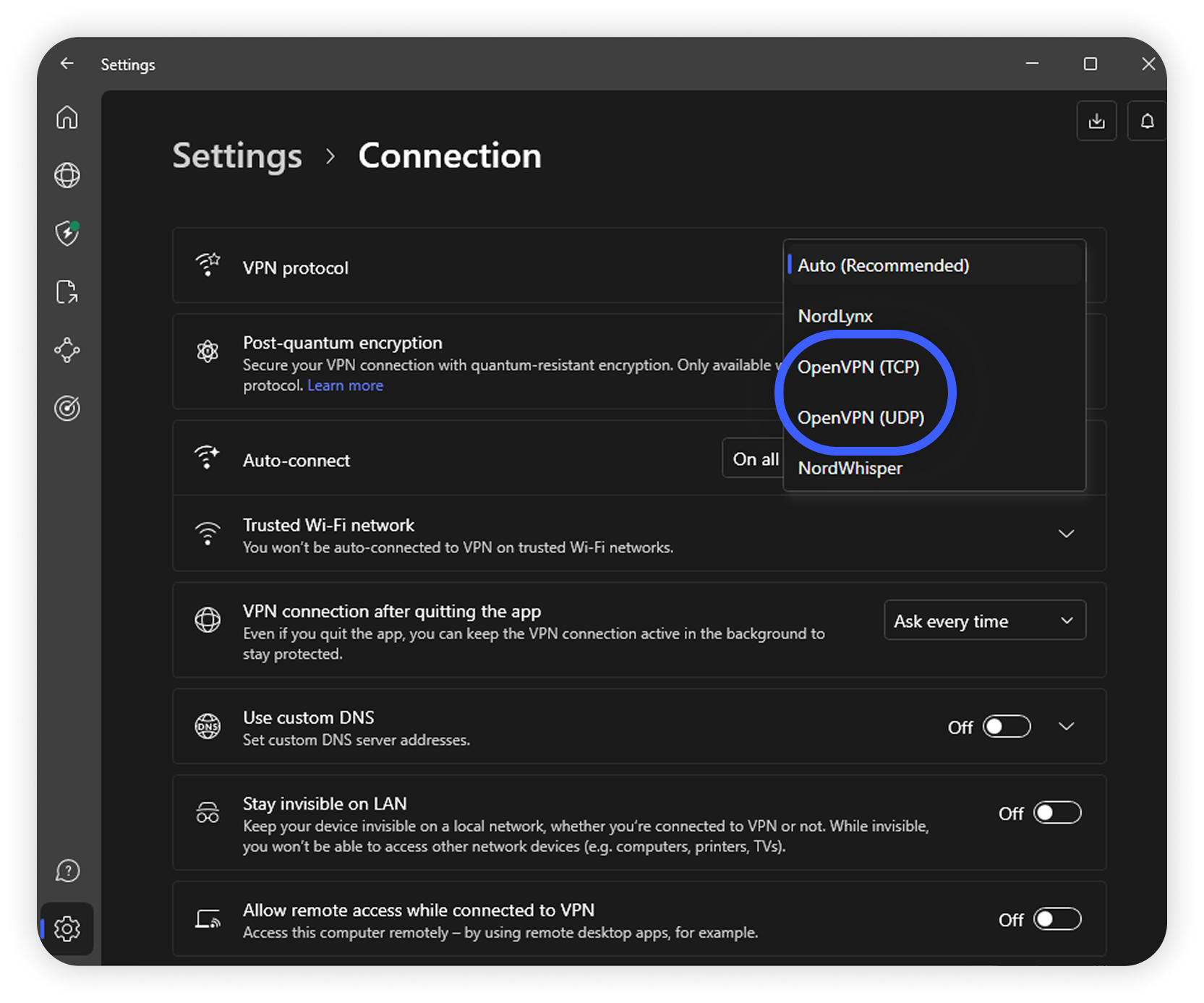Select NordLynx from protocol list
Image resolution: width=1204 pixels, height=1003 pixels.
point(835,316)
